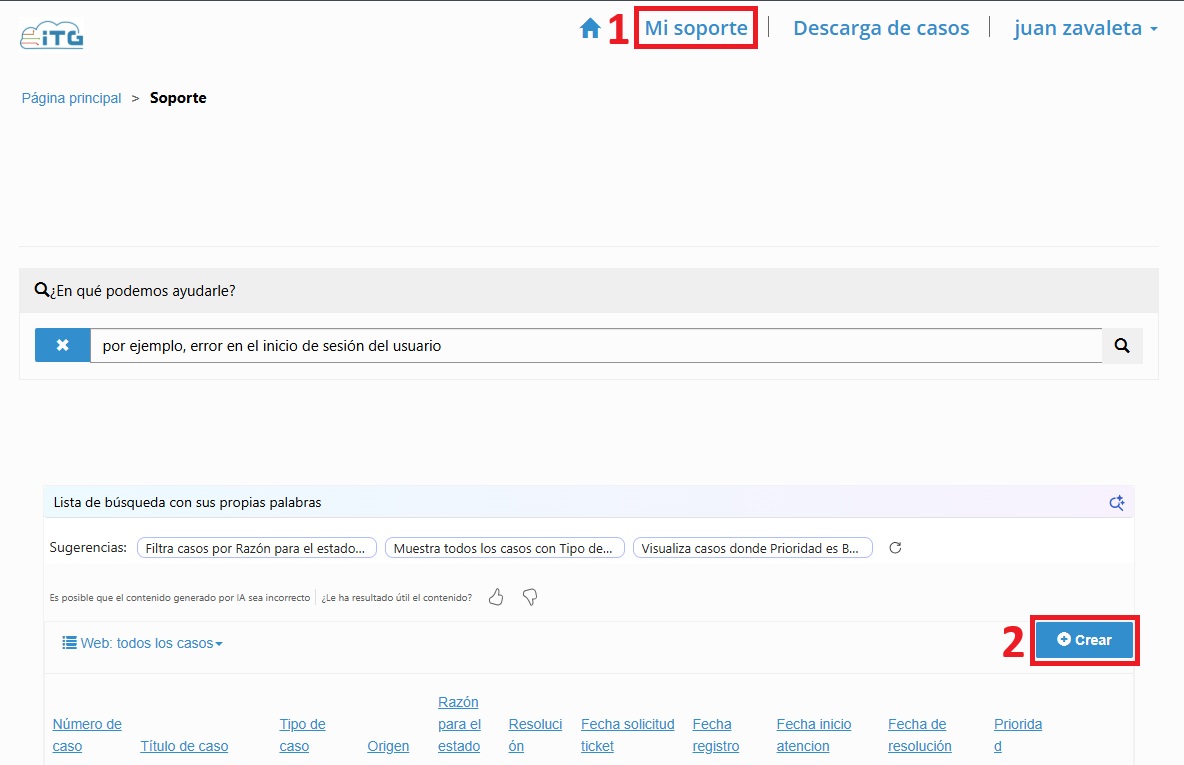Screen dimensions: 1184x765
Task: Sort by Número de caso column
Action: click(x=87, y=735)
